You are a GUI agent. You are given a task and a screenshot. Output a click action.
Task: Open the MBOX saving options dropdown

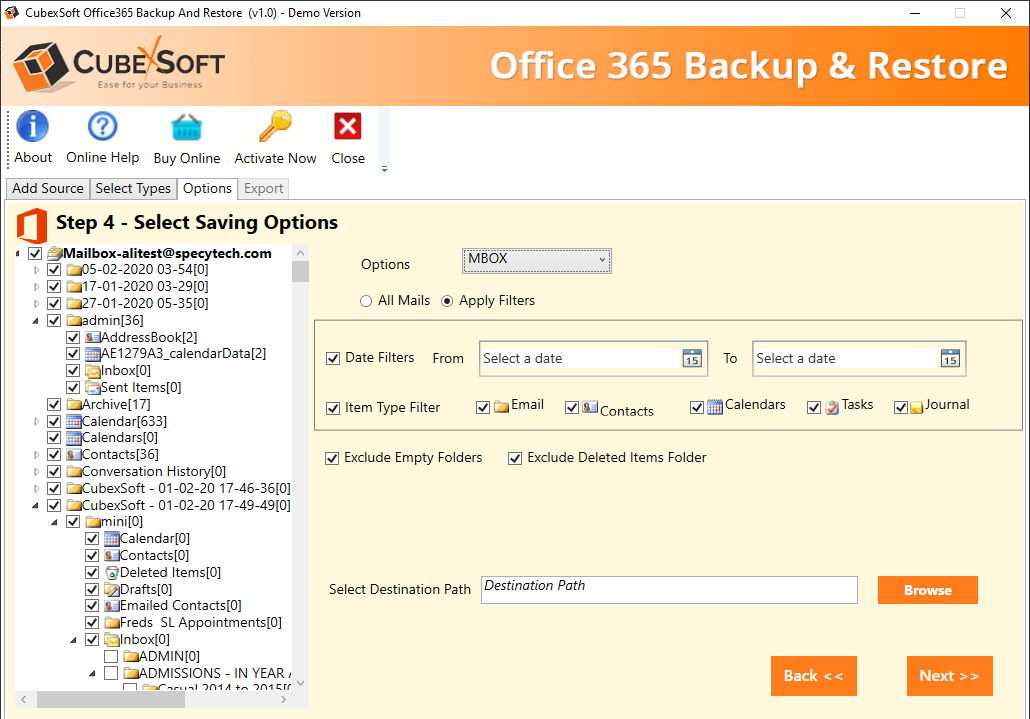(537, 261)
